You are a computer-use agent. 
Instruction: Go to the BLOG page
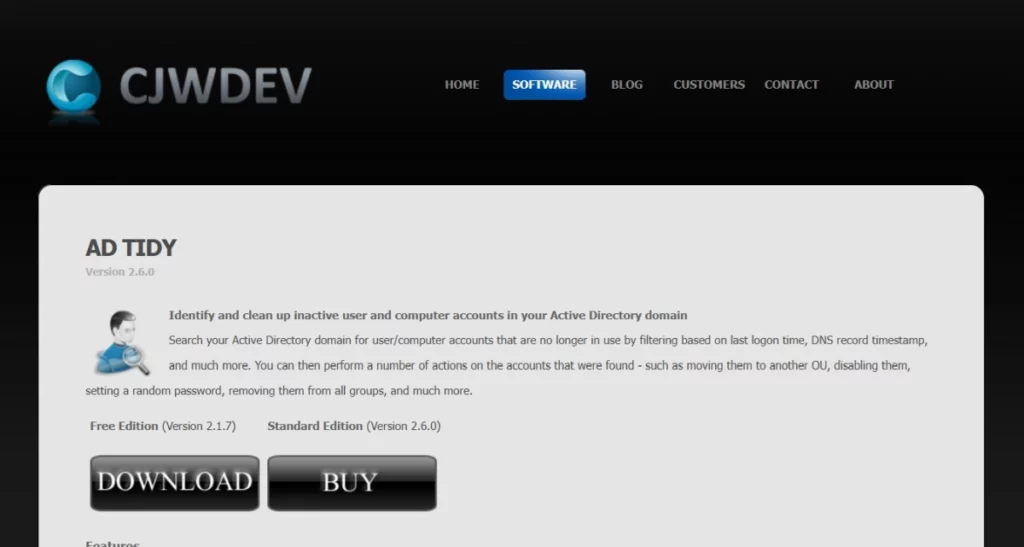(626, 85)
